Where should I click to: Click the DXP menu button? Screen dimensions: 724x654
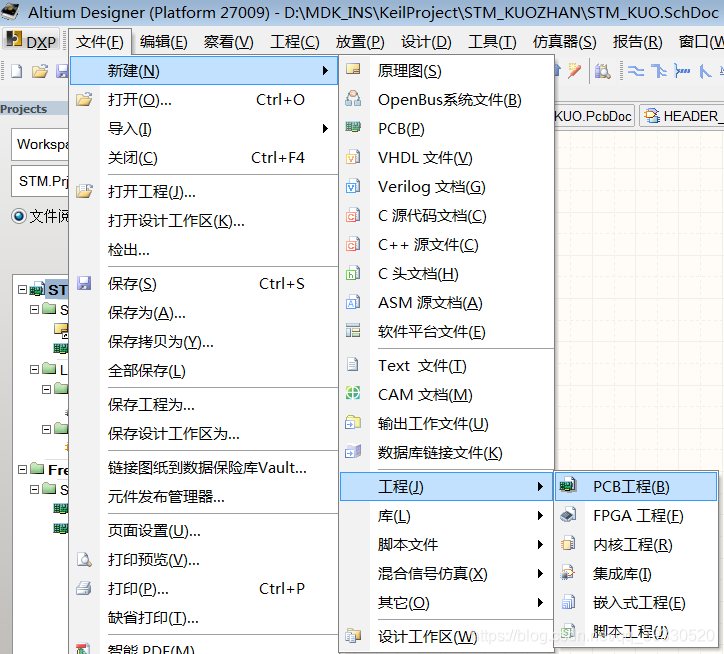coord(31,42)
